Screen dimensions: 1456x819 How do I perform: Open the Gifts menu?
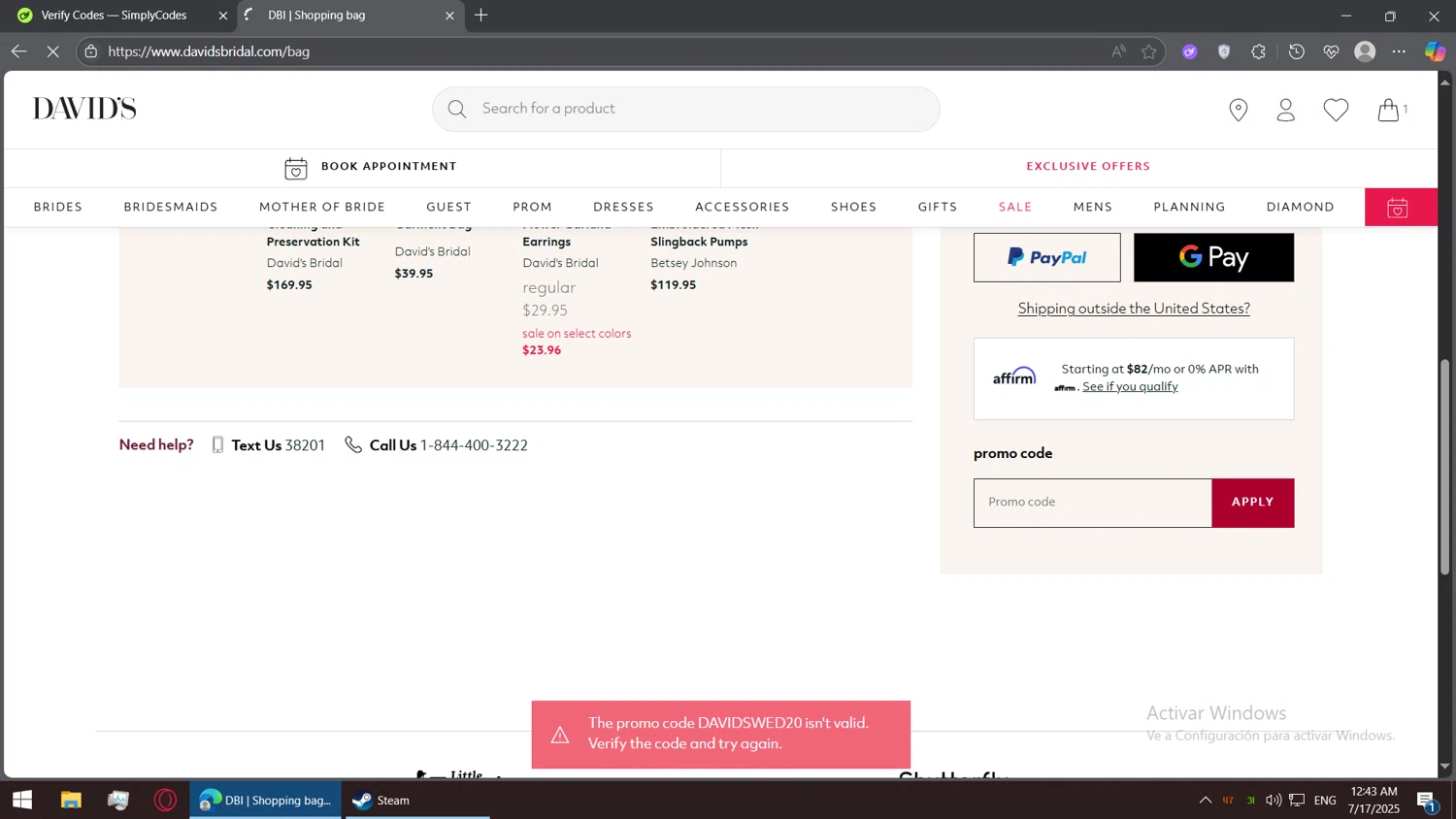[938, 208]
